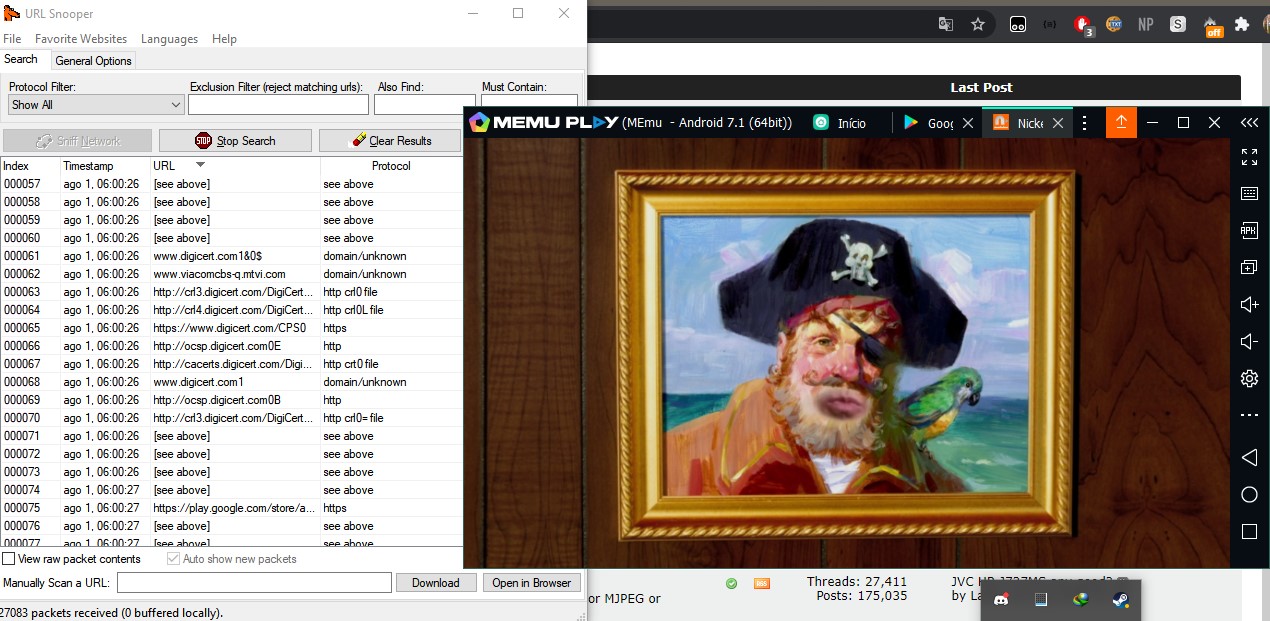1270x621 pixels.
Task: Click MEmu fullscreen icon in sidebar
Action: coord(1249,157)
